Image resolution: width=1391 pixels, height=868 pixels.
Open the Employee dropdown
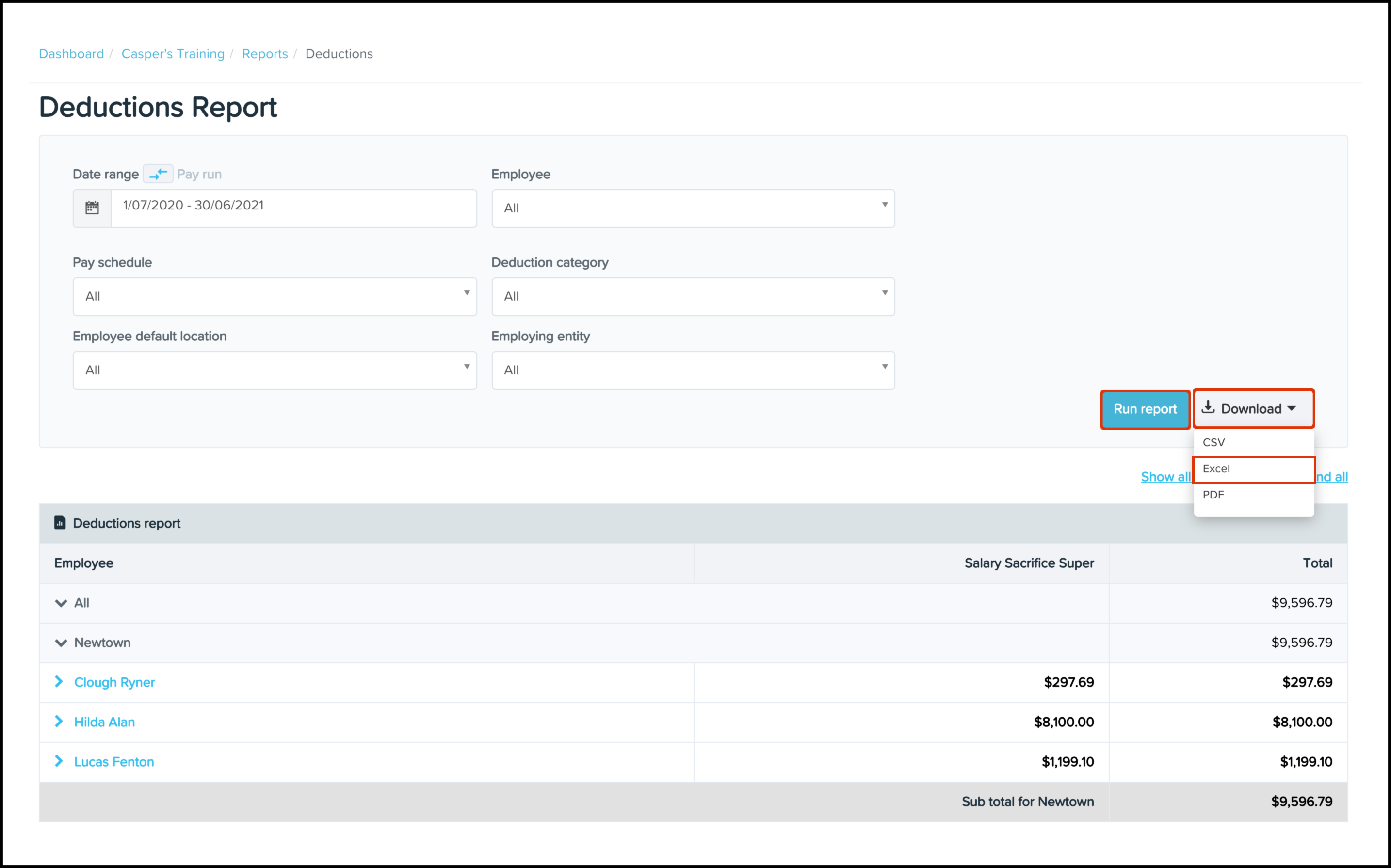pyautogui.click(x=693, y=208)
